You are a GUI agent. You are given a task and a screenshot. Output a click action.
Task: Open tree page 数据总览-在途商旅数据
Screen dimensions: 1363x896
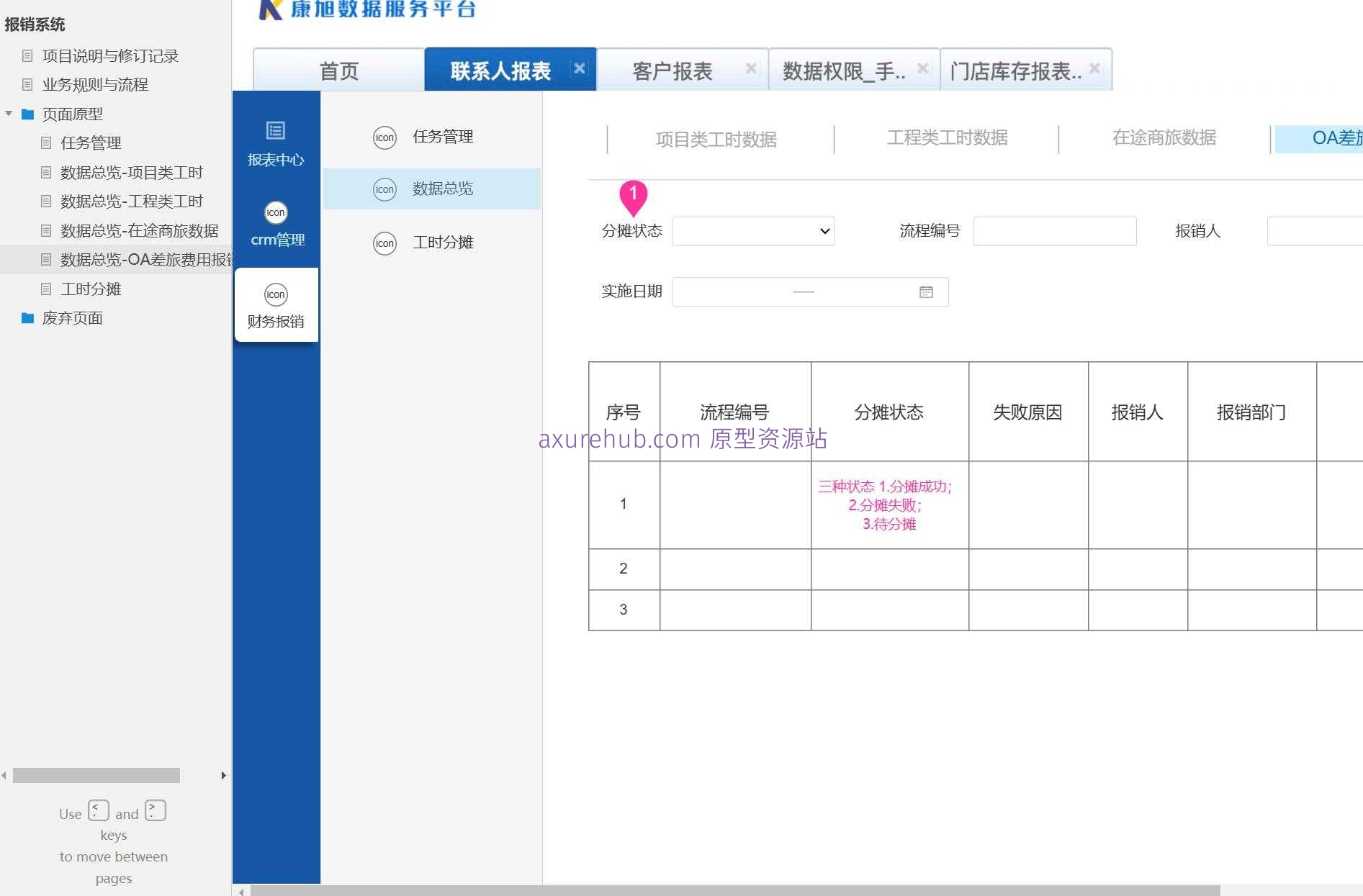coord(140,230)
